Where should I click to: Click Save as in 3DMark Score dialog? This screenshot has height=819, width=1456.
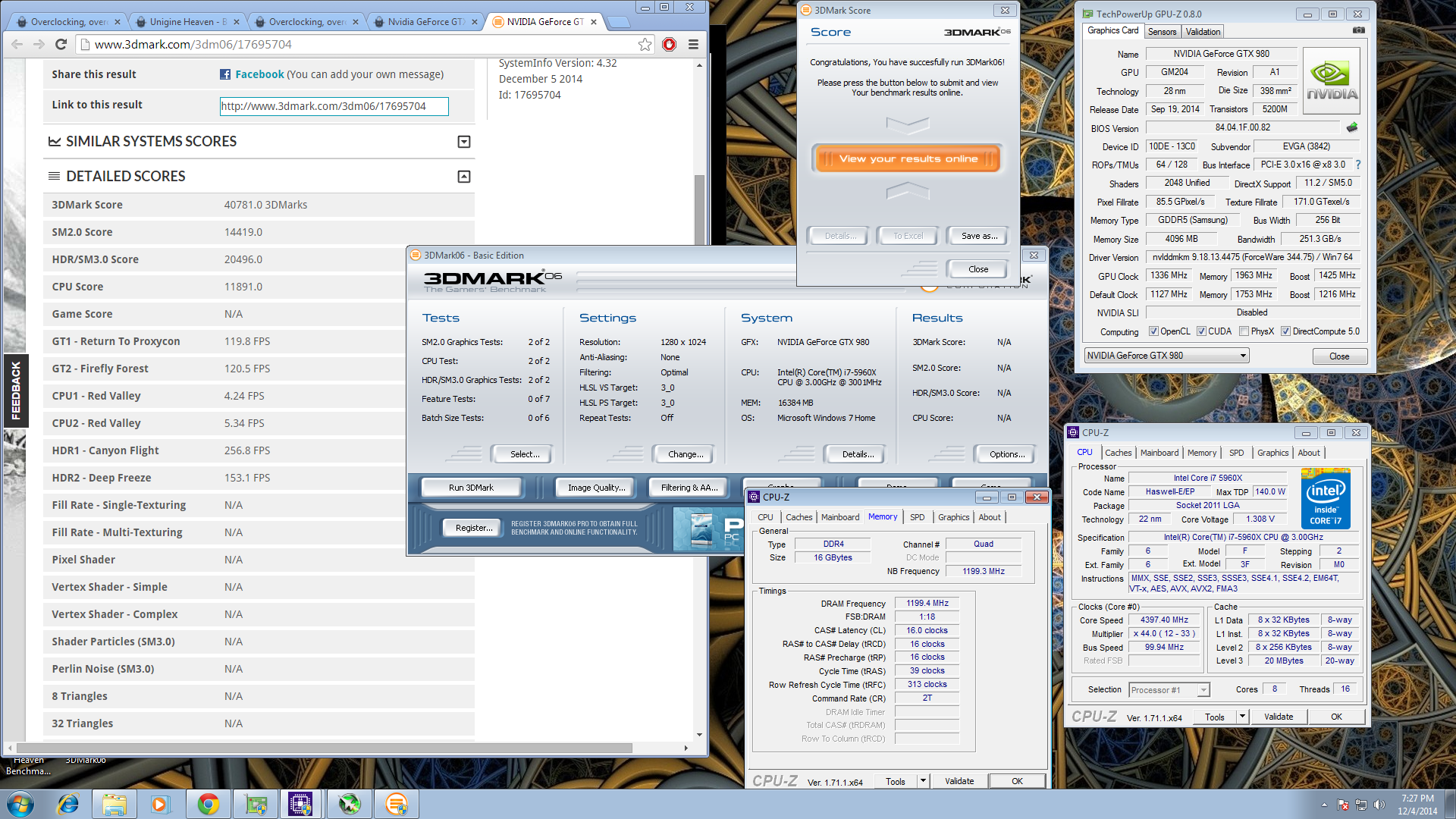978,236
